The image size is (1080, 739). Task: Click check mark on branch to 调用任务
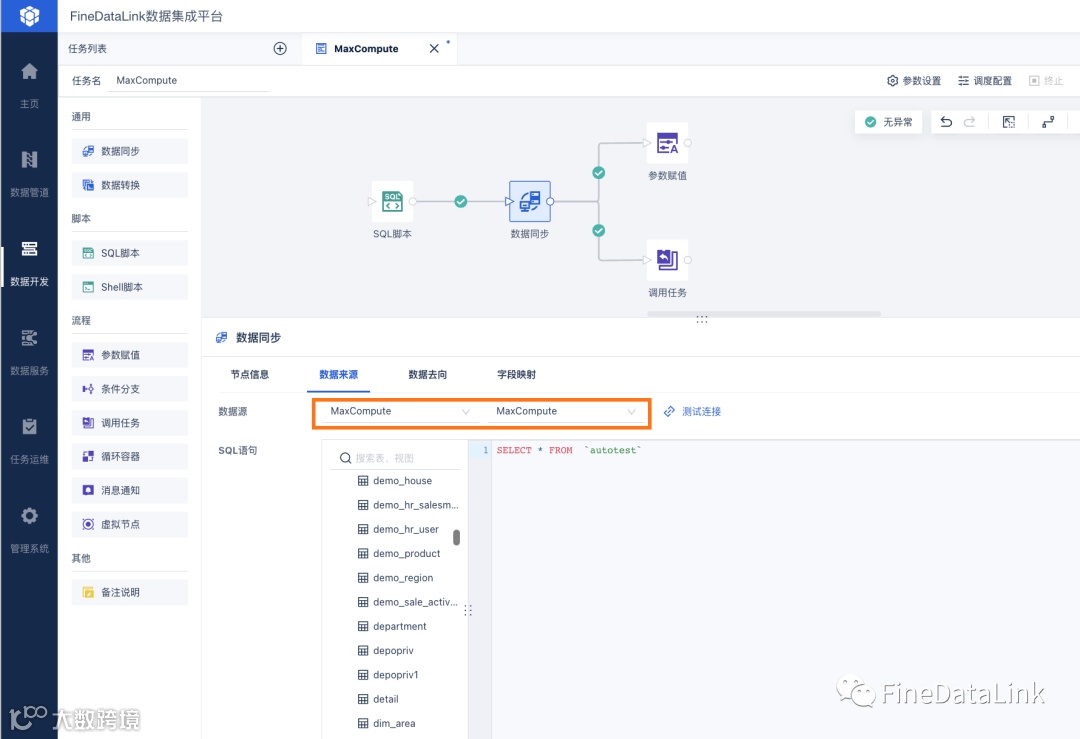599,230
